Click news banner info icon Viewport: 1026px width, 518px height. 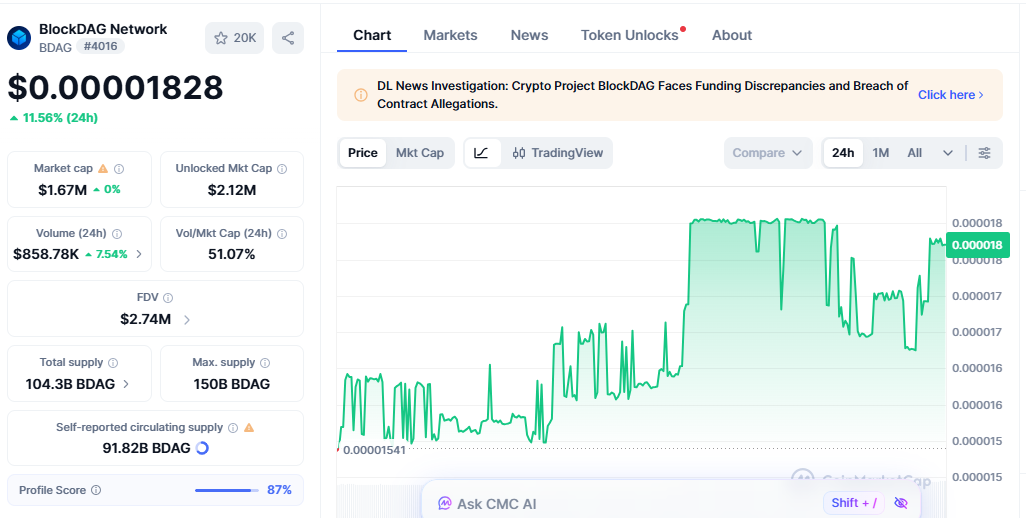click(x=361, y=95)
